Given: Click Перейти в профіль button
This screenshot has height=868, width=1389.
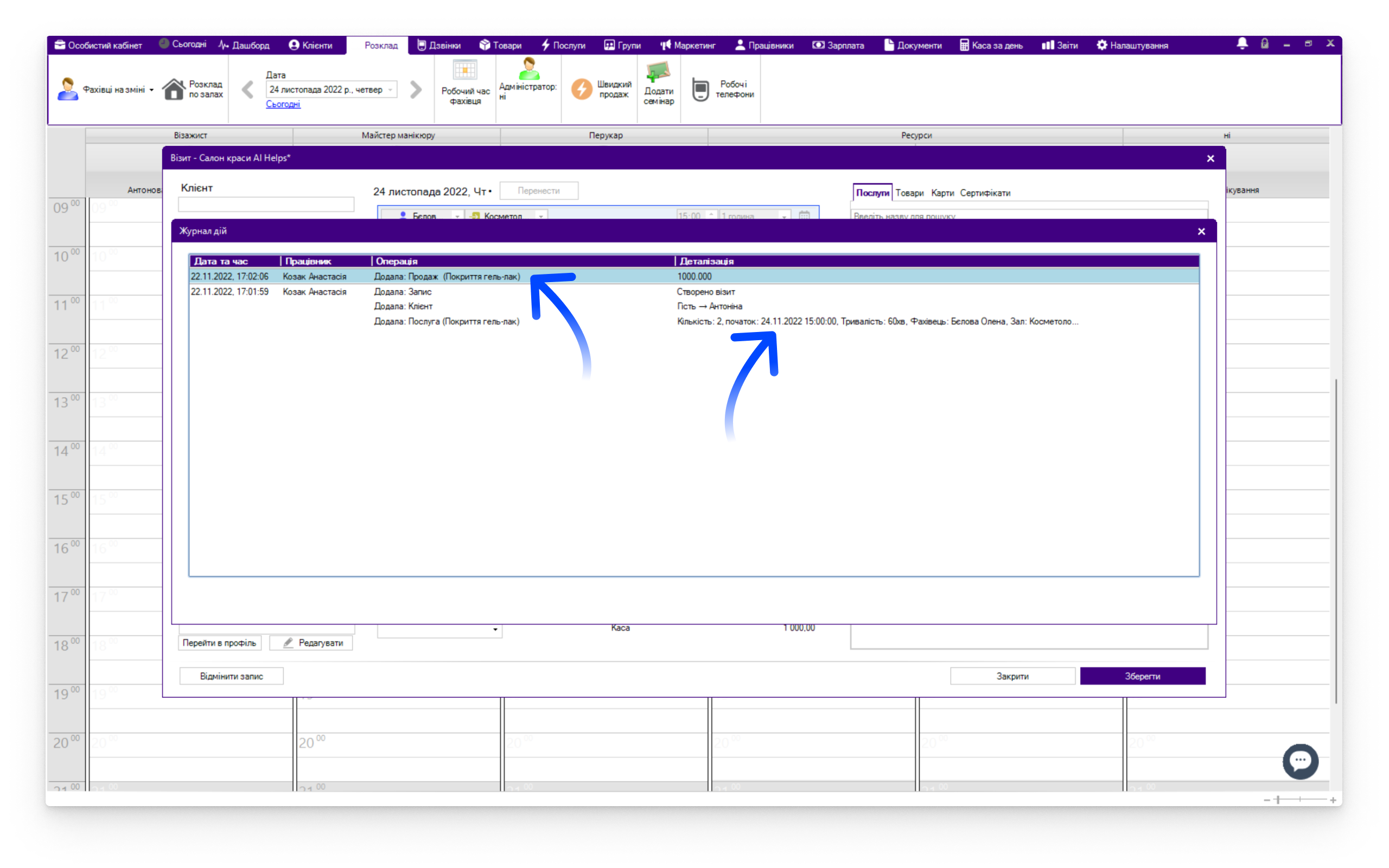Looking at the screenshot, I should (x=219, y=643).
